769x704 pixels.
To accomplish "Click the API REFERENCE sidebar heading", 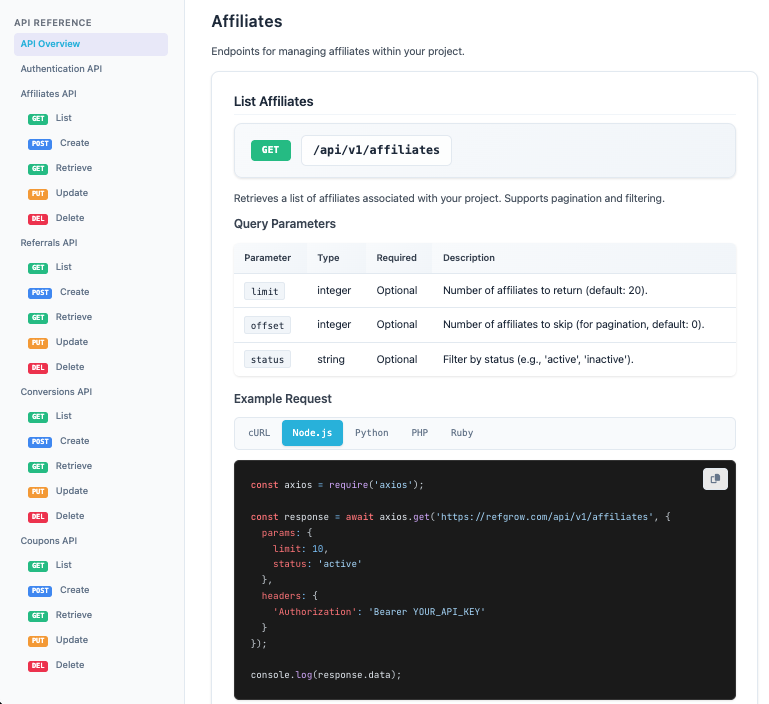I will click(x=53, y=23).
